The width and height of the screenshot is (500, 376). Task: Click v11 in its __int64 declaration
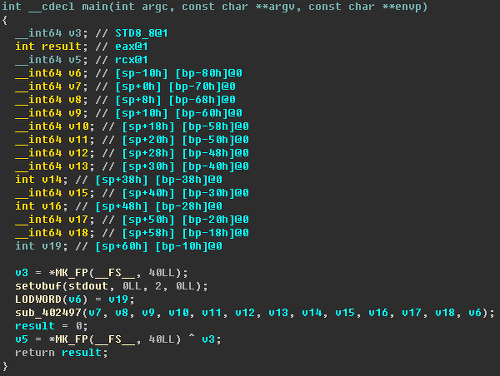[x=78, y=140]
